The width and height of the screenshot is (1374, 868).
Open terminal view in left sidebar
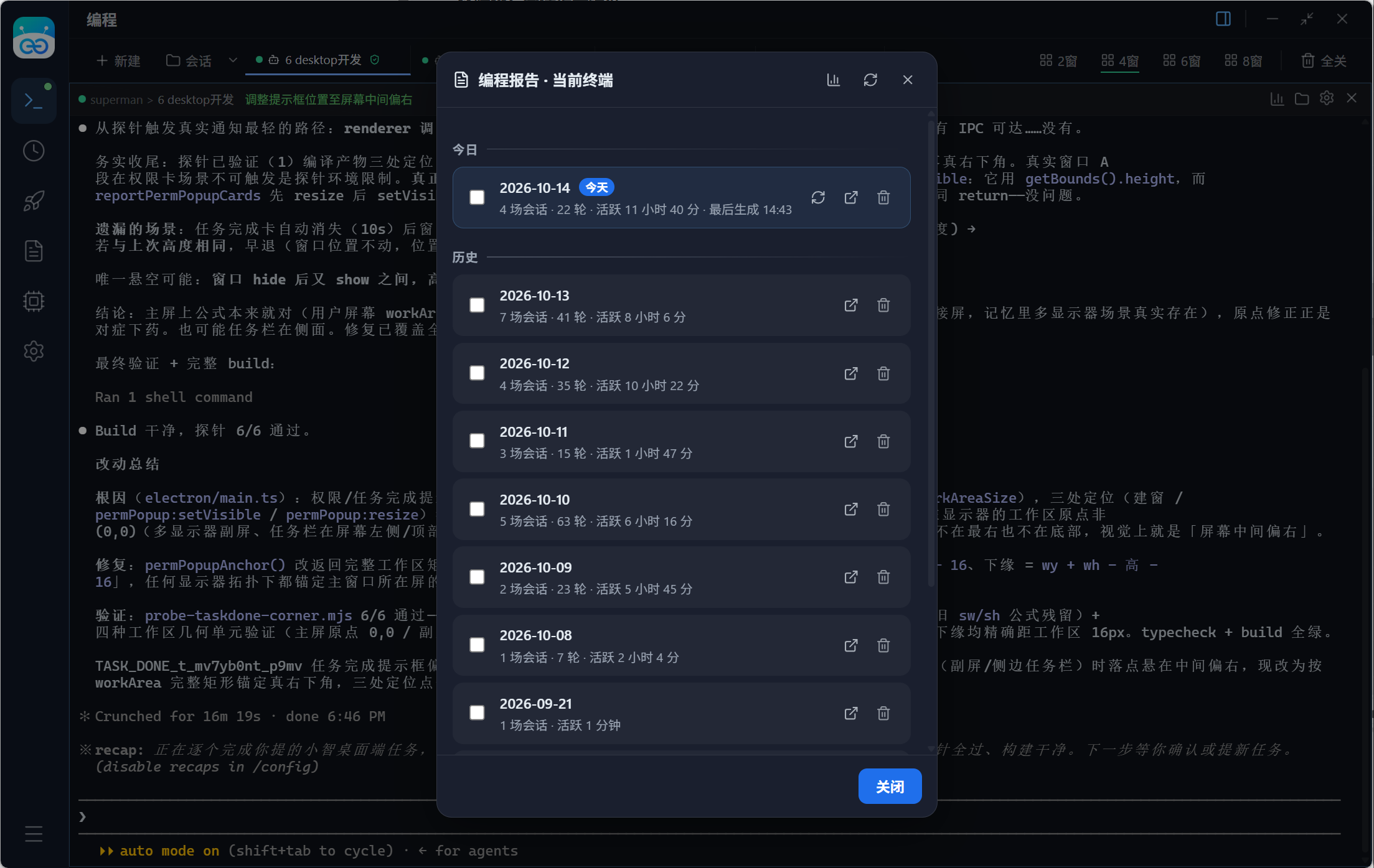coord(34,100)
